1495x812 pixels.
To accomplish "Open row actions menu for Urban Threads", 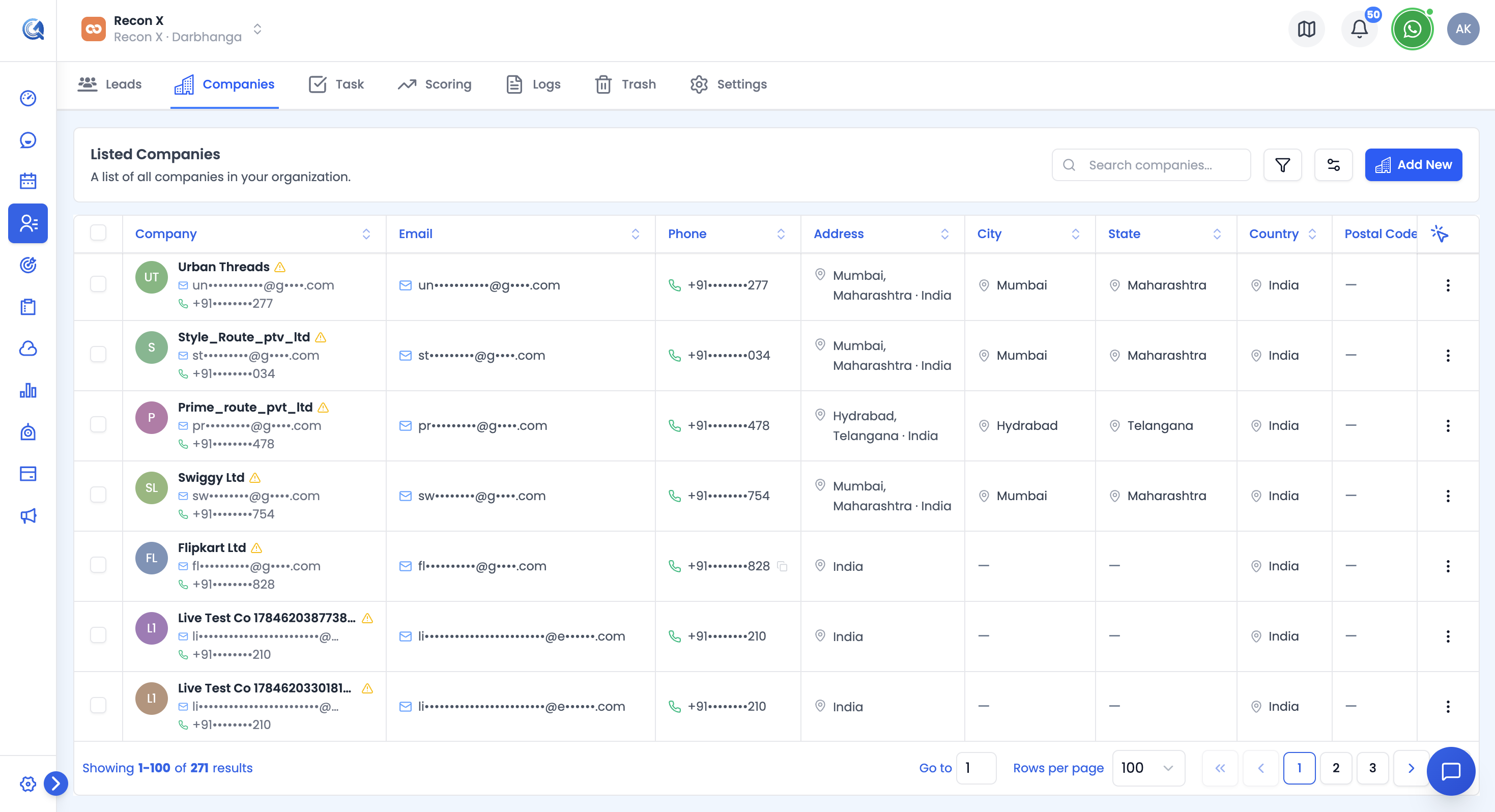I will pos(1447,285).
